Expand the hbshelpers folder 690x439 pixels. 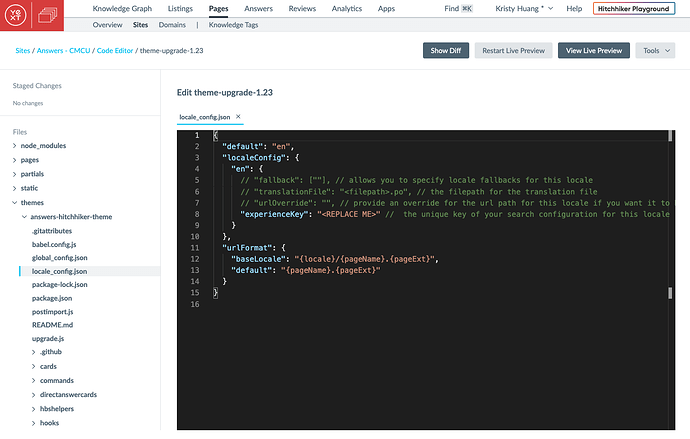tap(33, 409)
